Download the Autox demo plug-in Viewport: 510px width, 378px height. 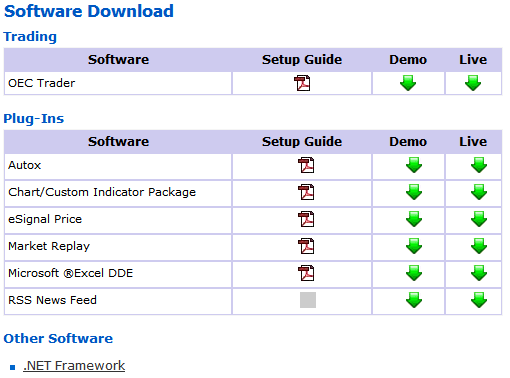point(414,165)
